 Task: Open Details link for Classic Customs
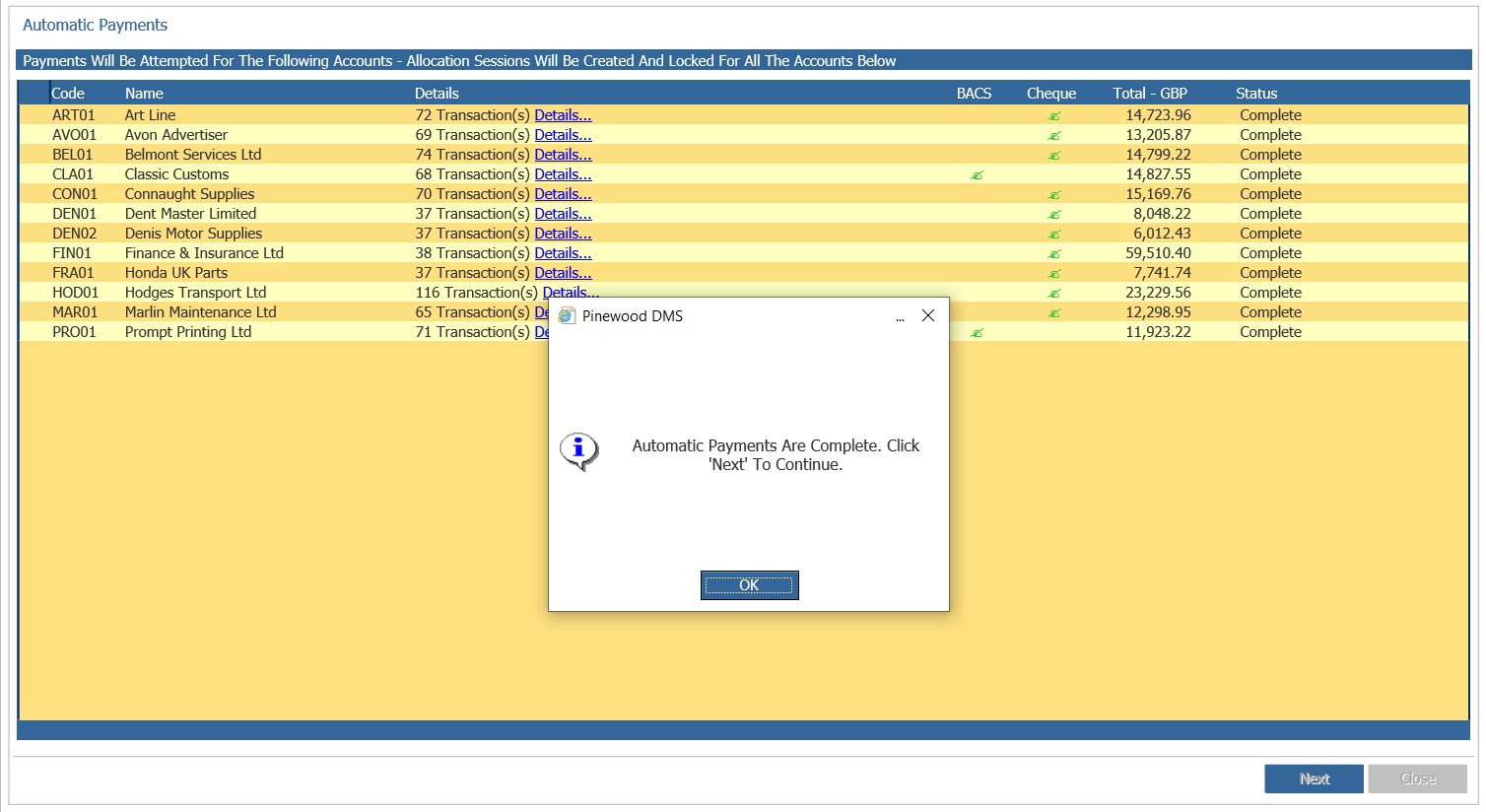(563, 174)
